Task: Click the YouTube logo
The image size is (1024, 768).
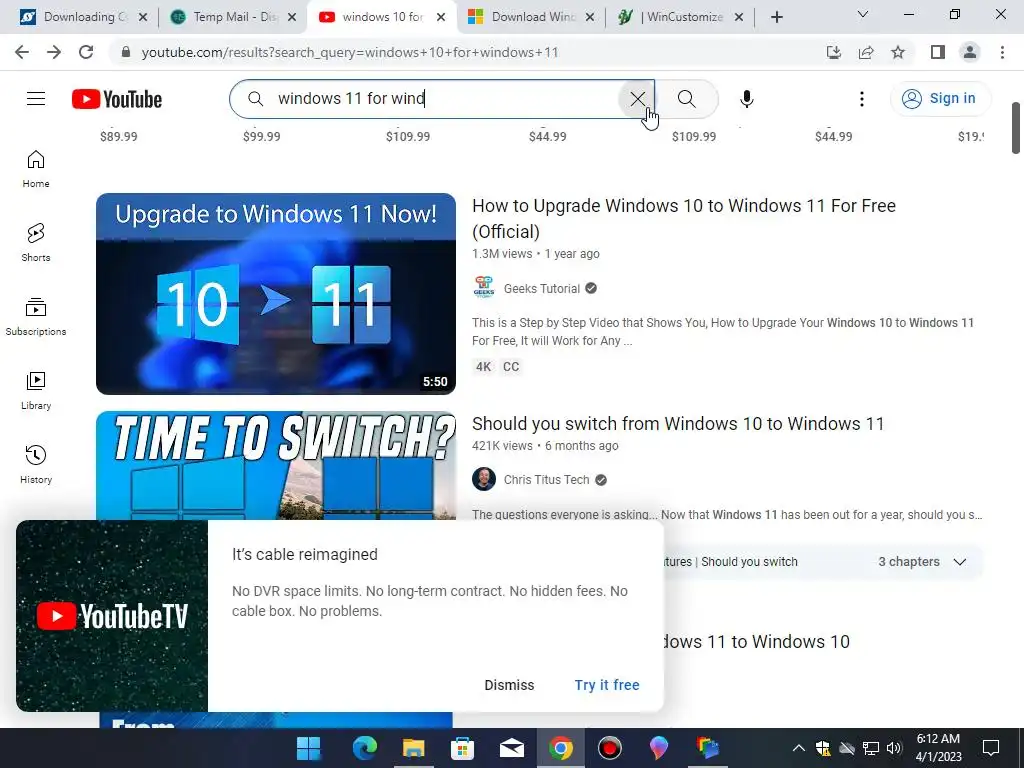Action: point(117,99)
